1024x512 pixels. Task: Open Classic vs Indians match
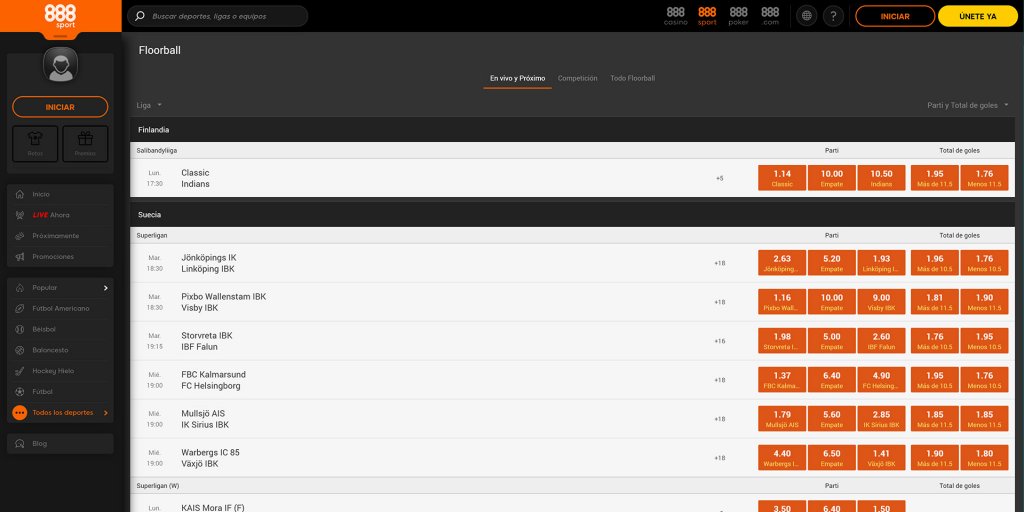195,178
